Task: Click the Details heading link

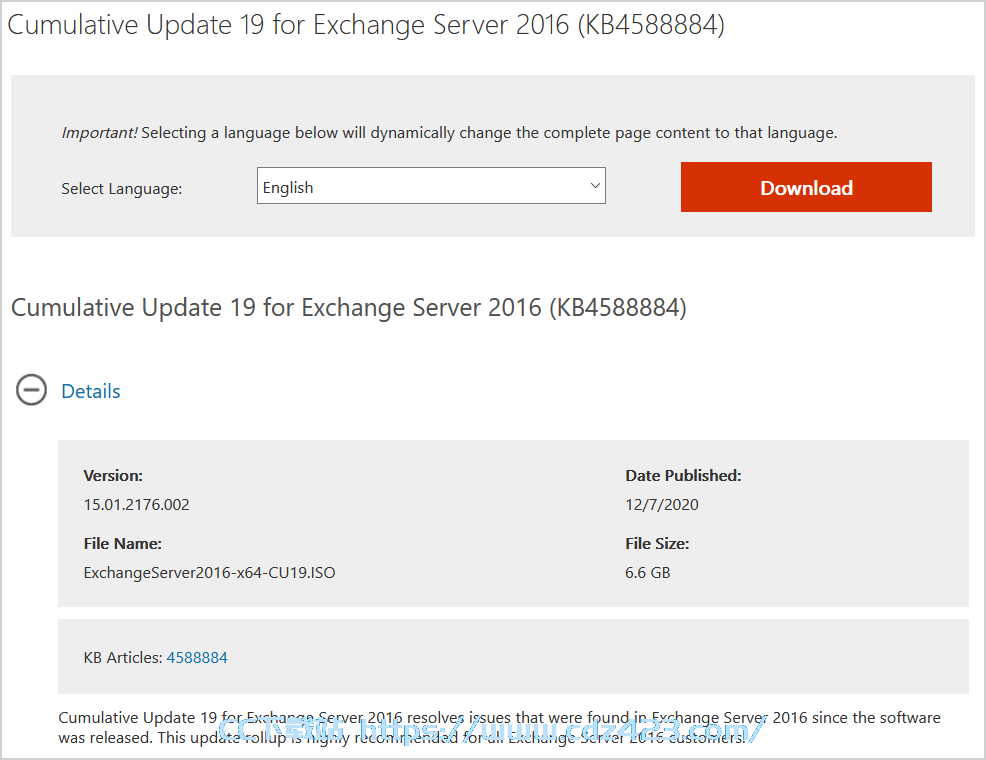Action: click(91, 391)
